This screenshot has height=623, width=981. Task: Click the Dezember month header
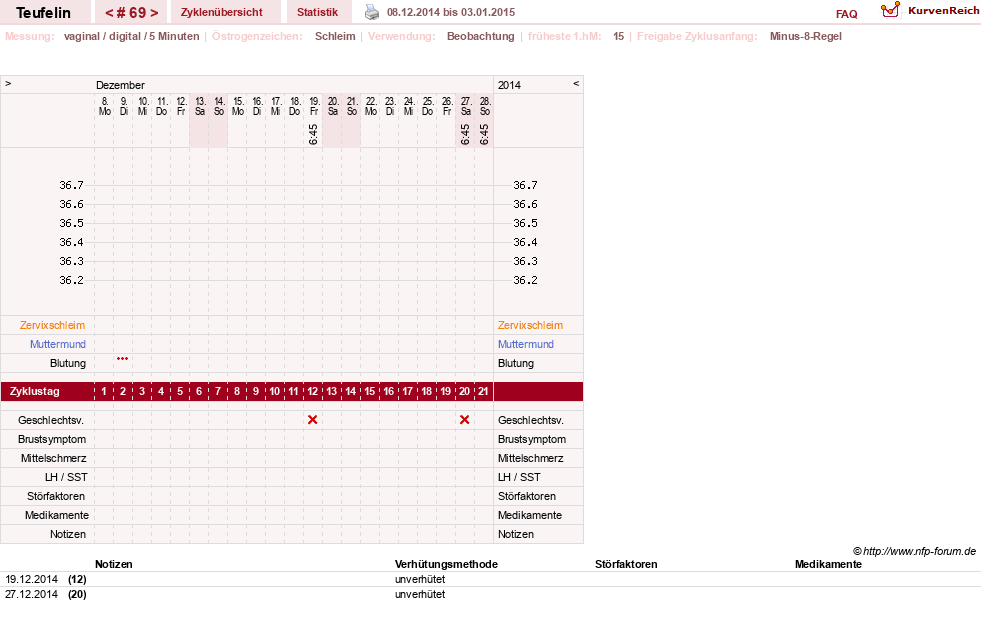coord(120,85)
